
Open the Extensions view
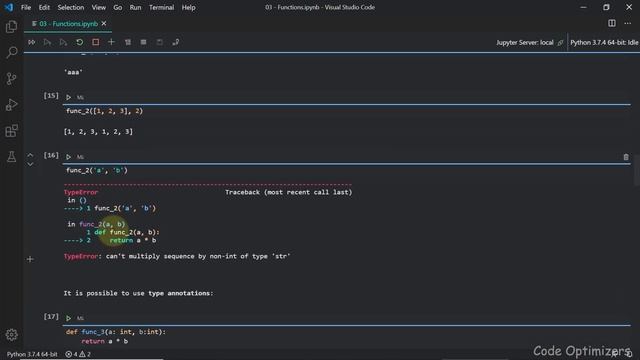(x=11, y=131)
